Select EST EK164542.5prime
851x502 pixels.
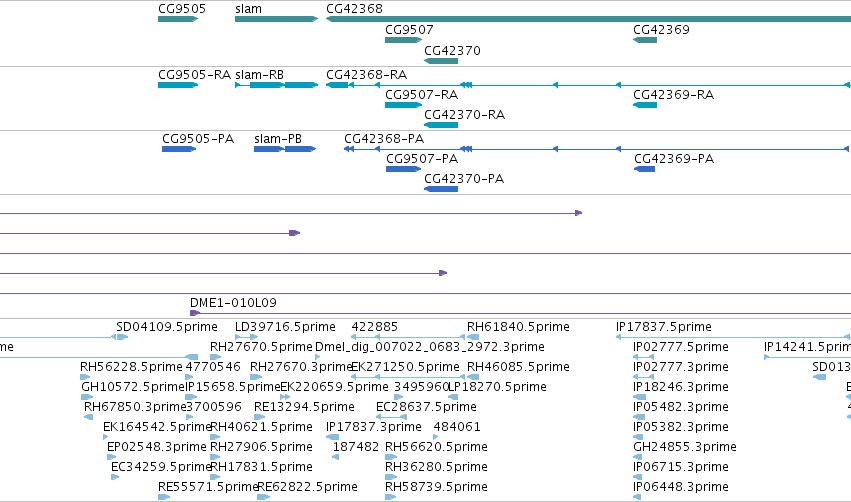157,427
